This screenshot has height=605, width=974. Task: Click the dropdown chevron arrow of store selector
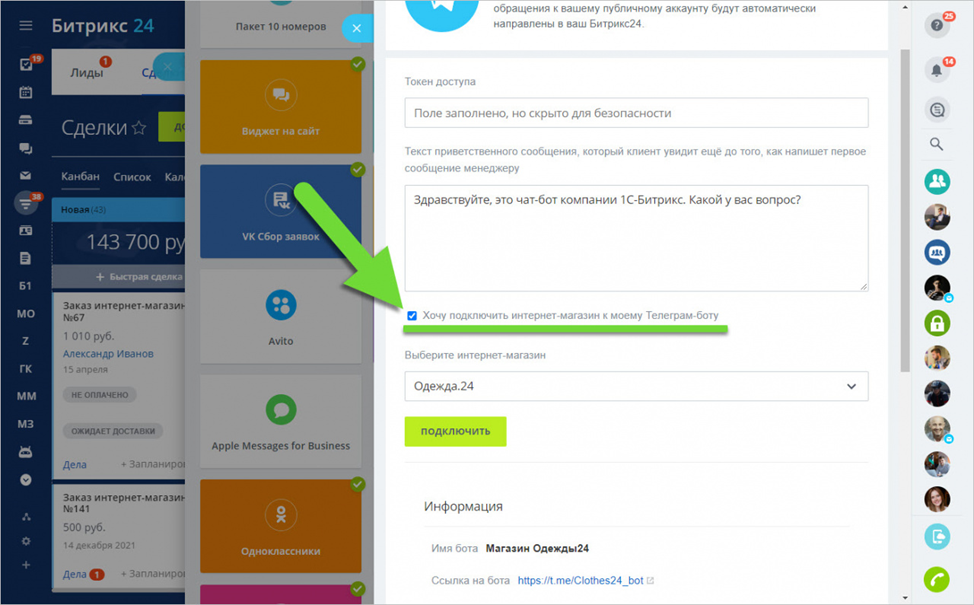pos(851,386)
